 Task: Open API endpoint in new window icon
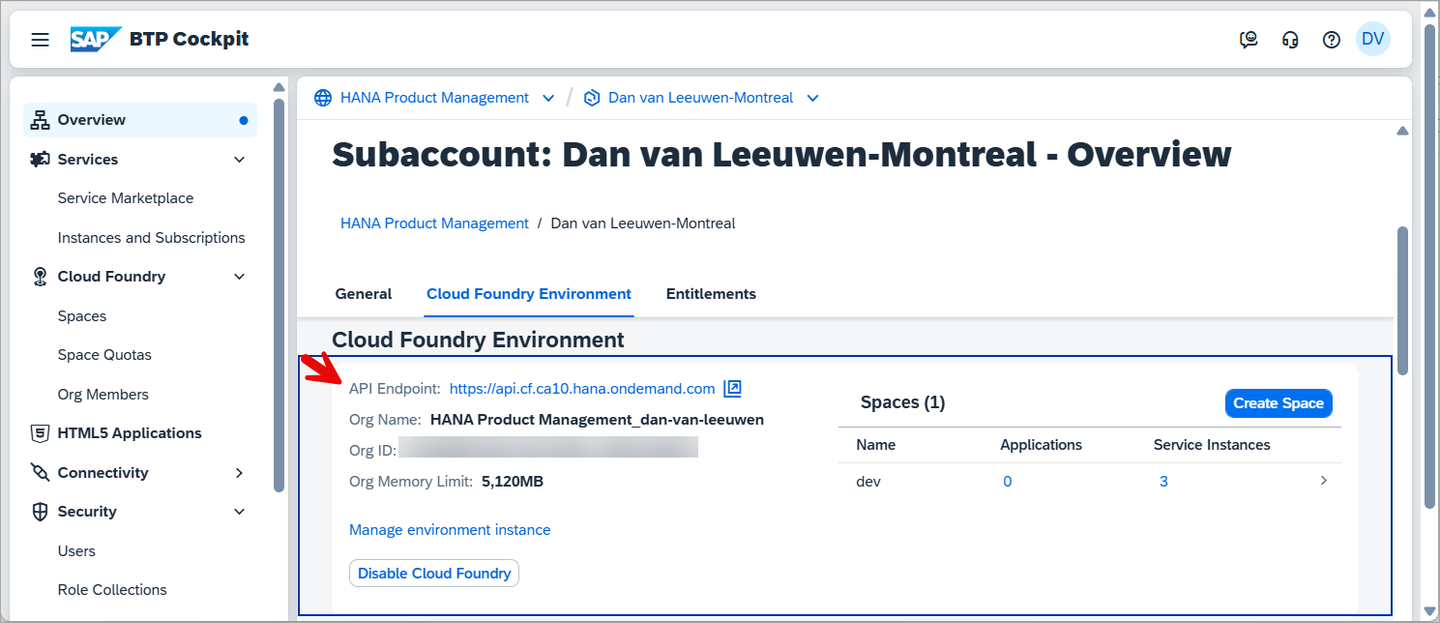coord(732,388)
